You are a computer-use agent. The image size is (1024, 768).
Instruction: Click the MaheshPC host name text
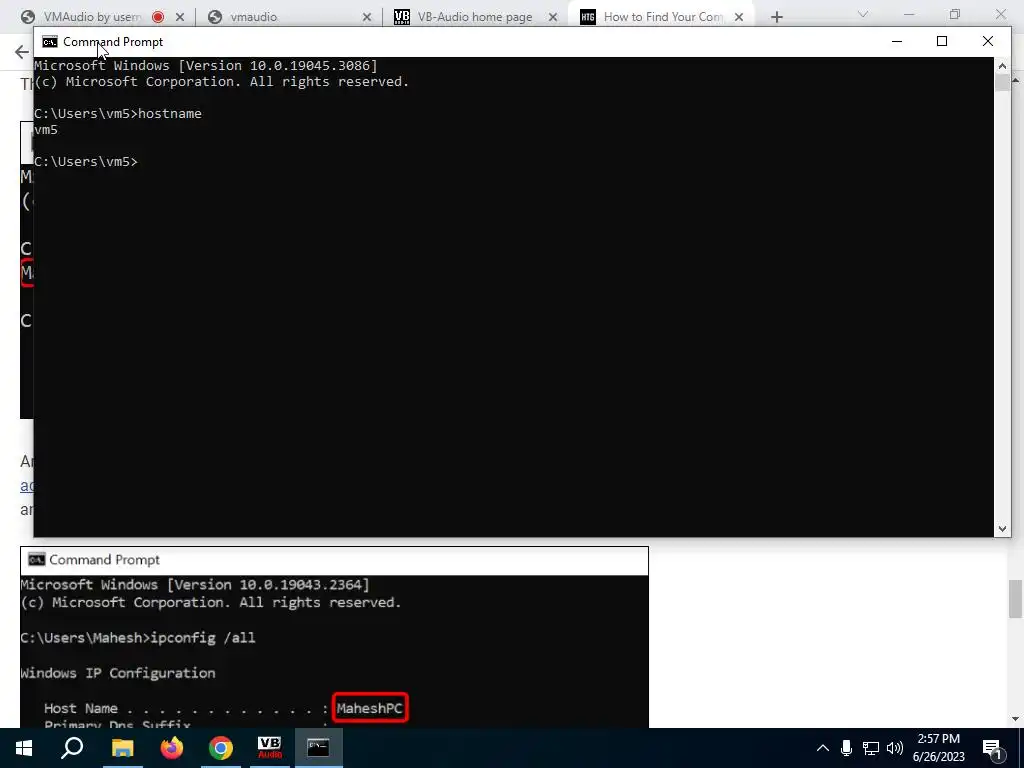click(370, 708)
